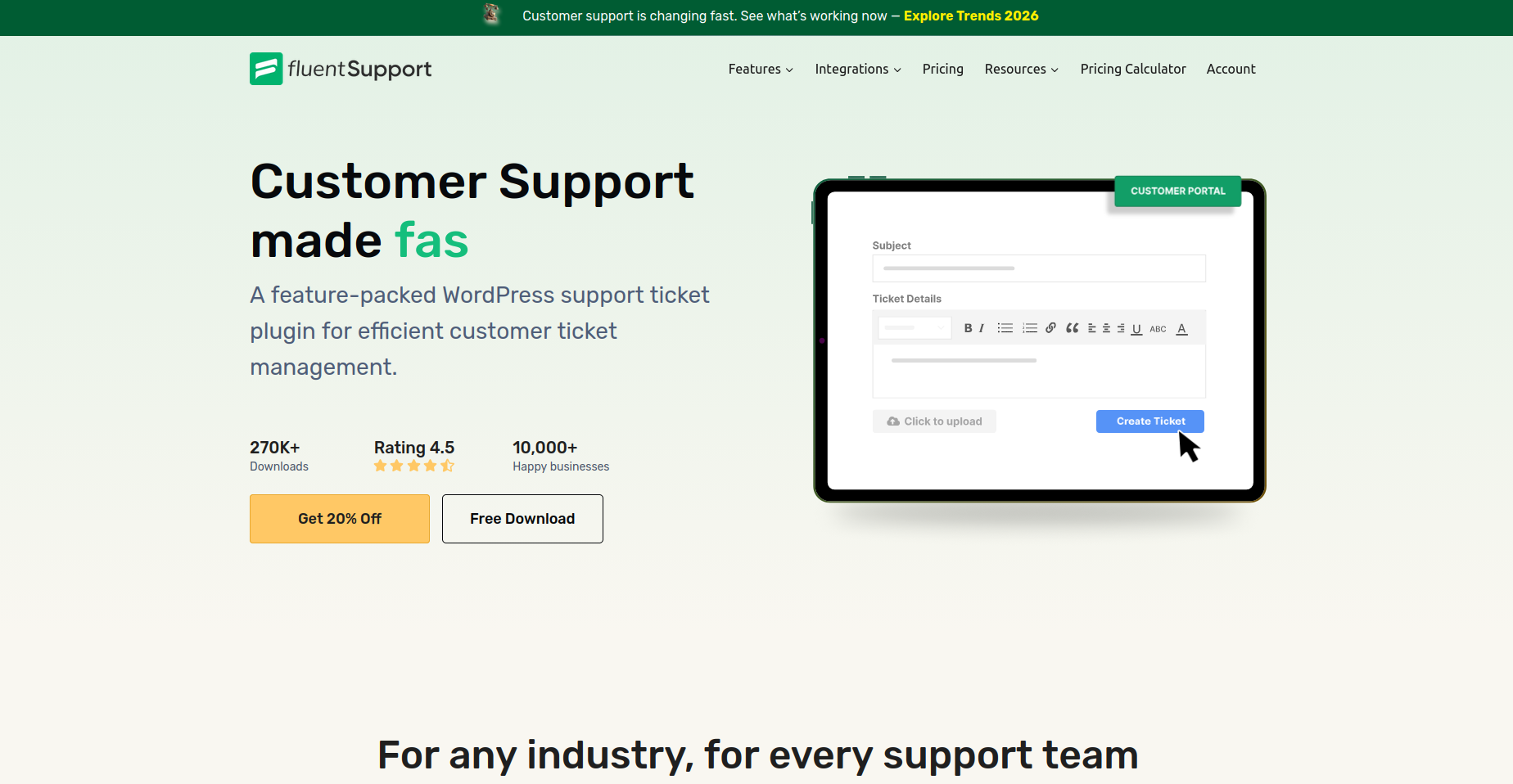Expand the Resources menu
The image size is (1513, 784).
tap(1022, 69)
